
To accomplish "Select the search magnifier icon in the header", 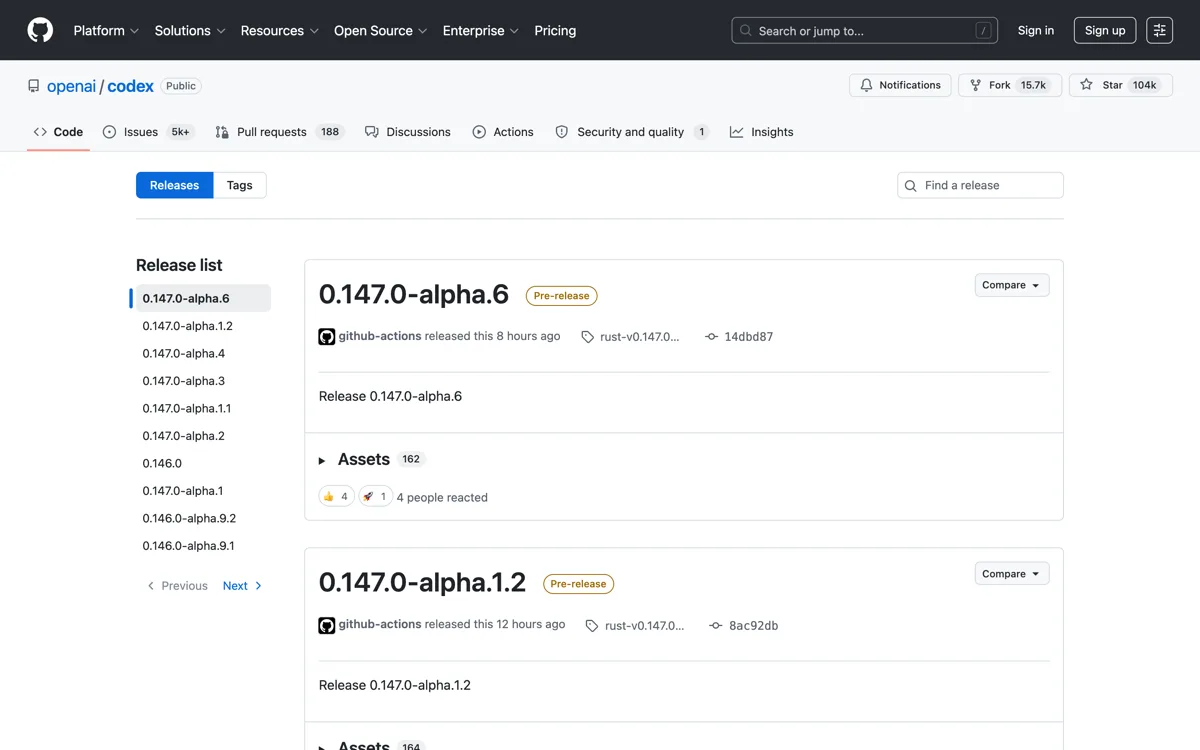I will coord(746,31).
